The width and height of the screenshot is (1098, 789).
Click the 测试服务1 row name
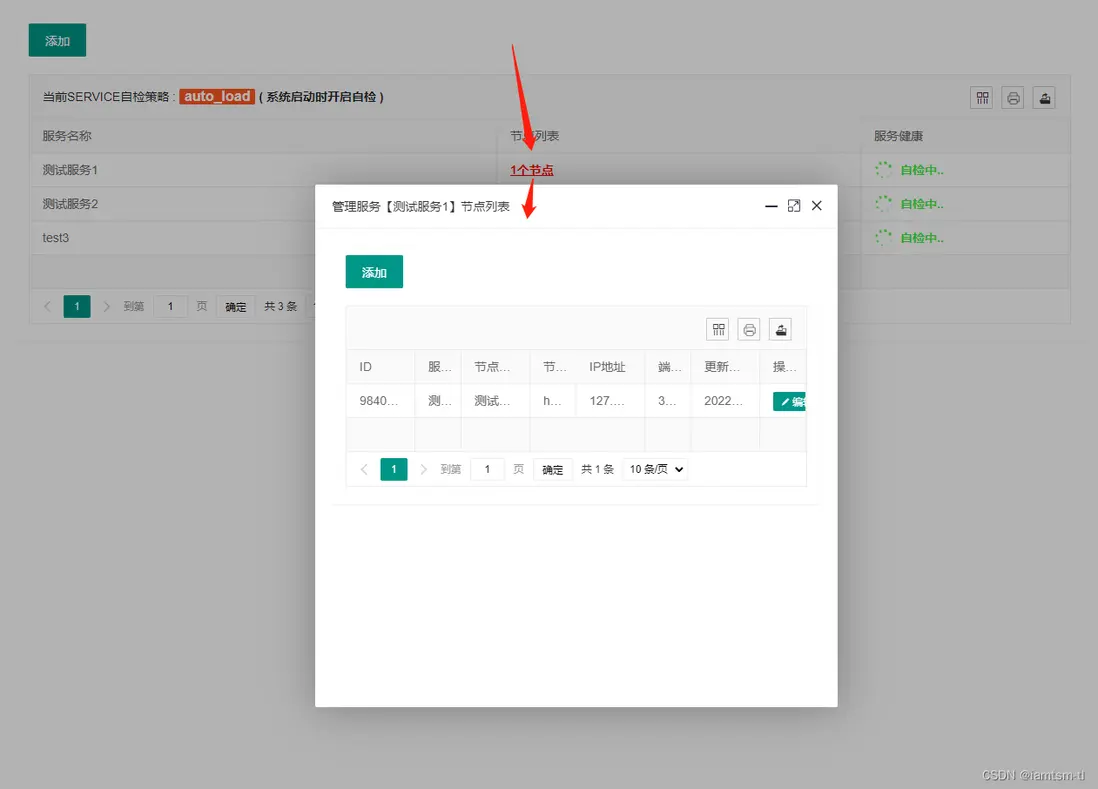click(70, 170)
